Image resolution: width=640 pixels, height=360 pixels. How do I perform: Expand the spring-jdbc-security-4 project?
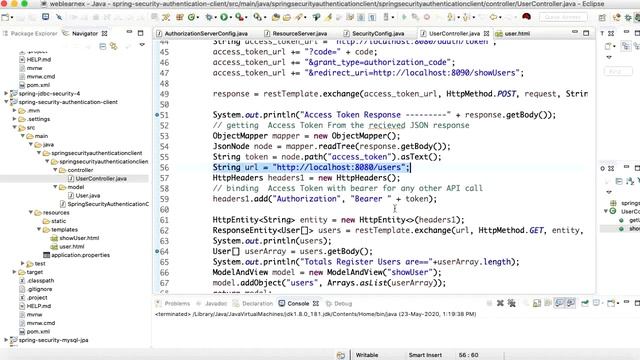(x=7, y=93)
